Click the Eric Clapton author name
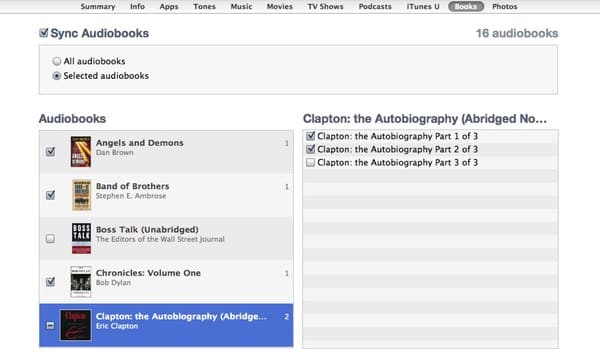The height and width of the screenshot is (362, 600). 117,326
